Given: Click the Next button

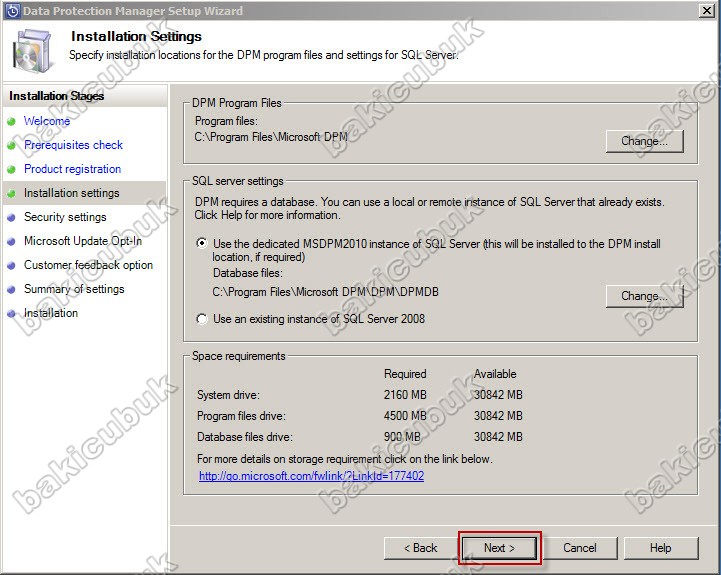Looking at the screenshot, I should click(x=499, y=548).
